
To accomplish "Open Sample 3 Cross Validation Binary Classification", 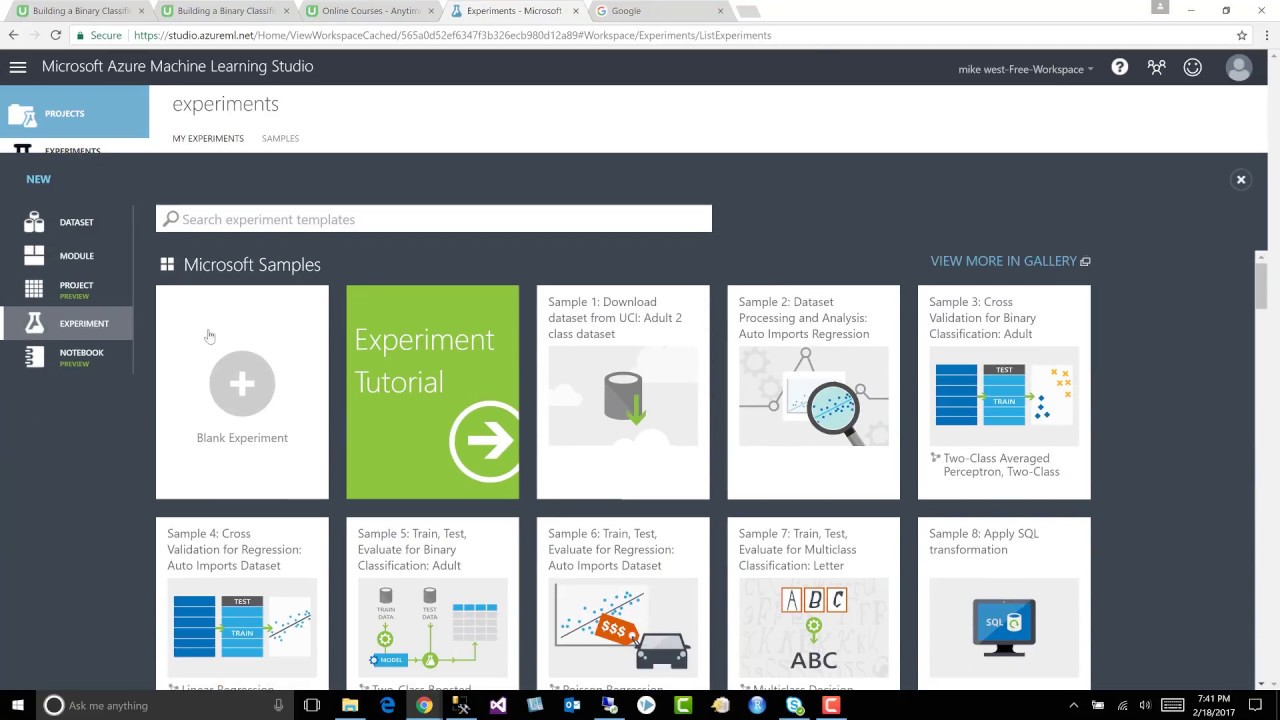I will tap(1004, 392).
